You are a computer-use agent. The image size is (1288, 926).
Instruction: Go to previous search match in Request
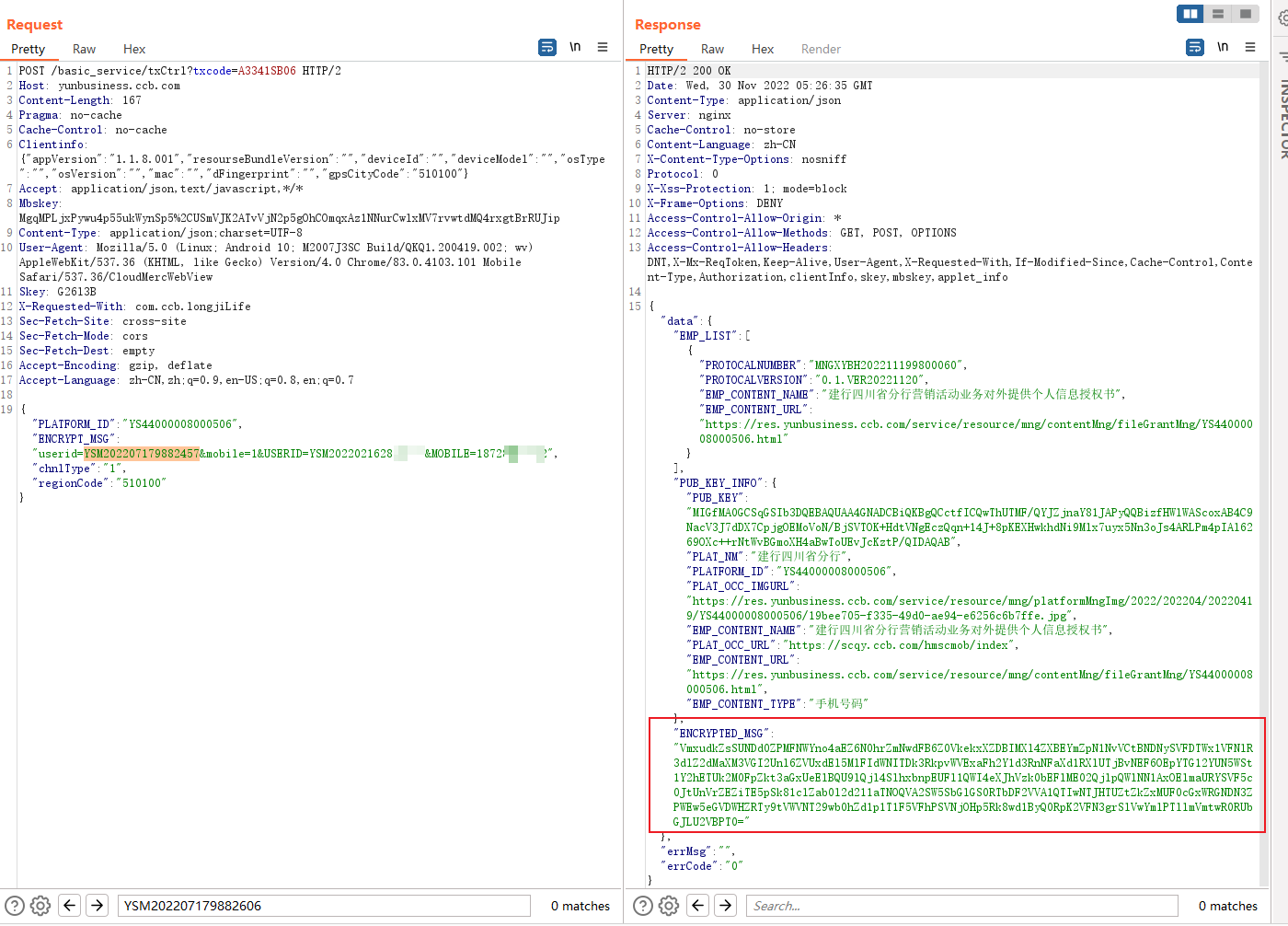70,906
